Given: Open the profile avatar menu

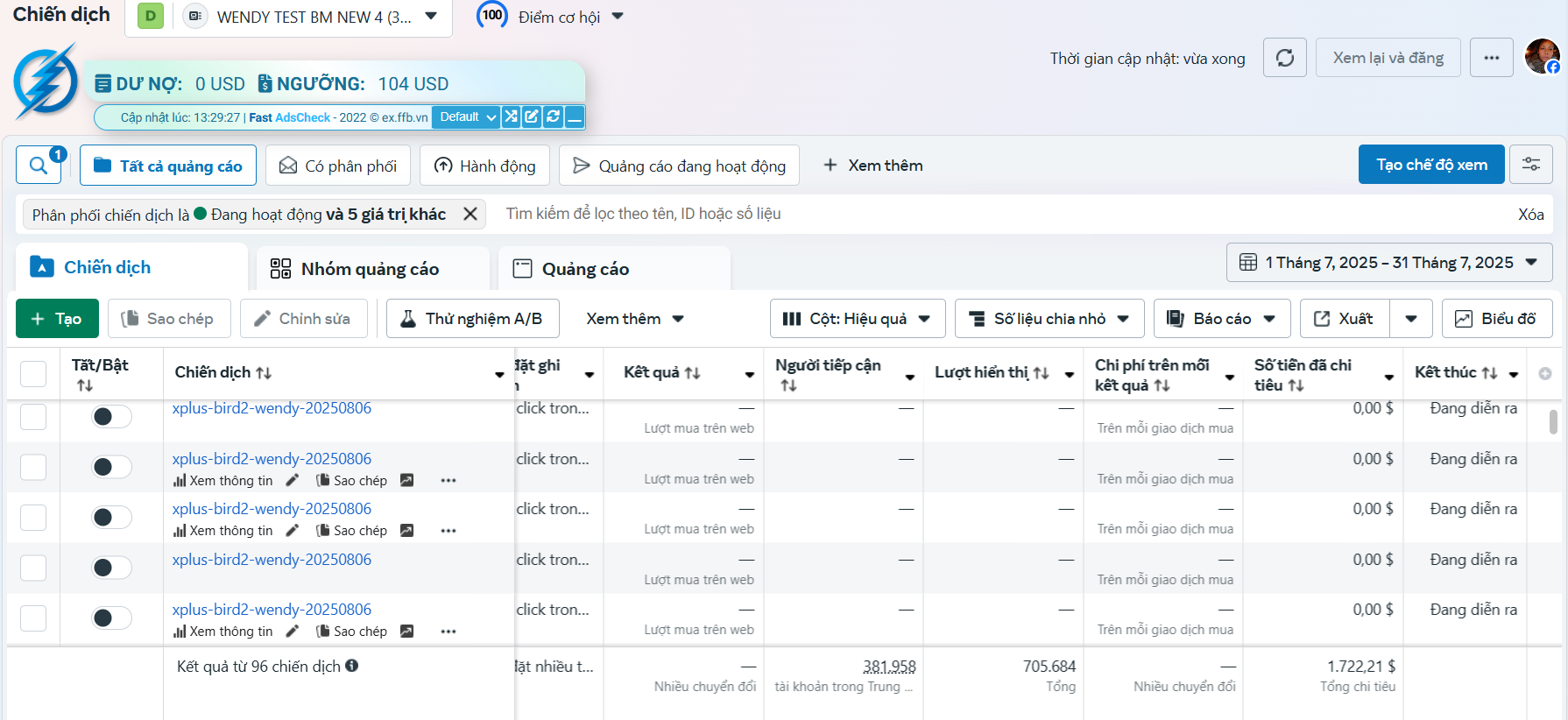Looking at the screenshot, I should pos(1542,57).
